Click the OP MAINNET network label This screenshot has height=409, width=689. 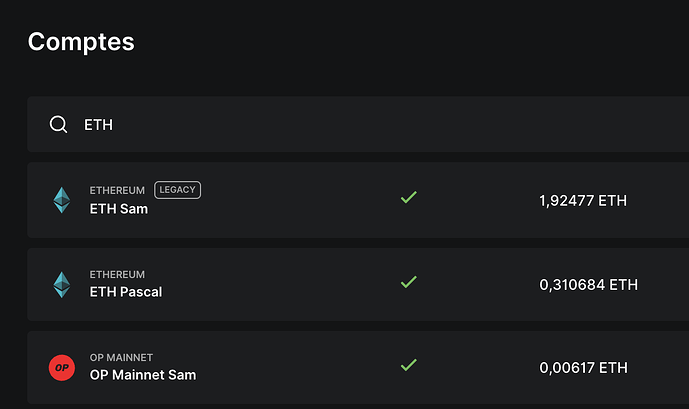(121, 358)
